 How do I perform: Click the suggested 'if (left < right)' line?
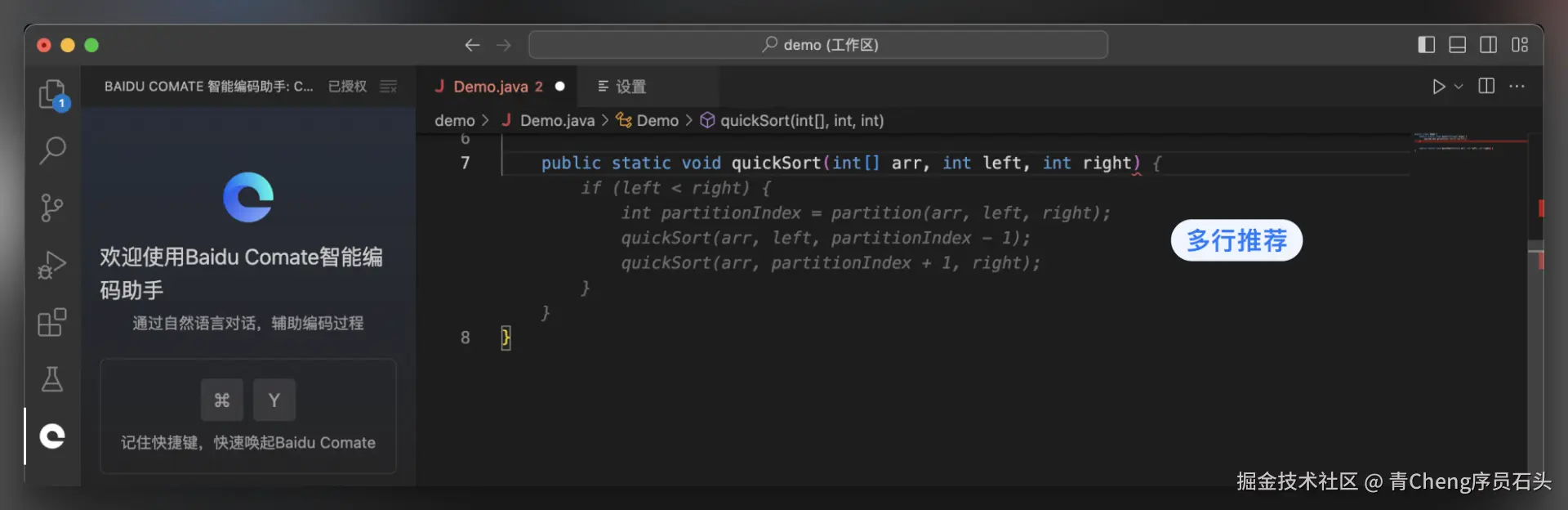pyautogui.click(x=675, y=188)
